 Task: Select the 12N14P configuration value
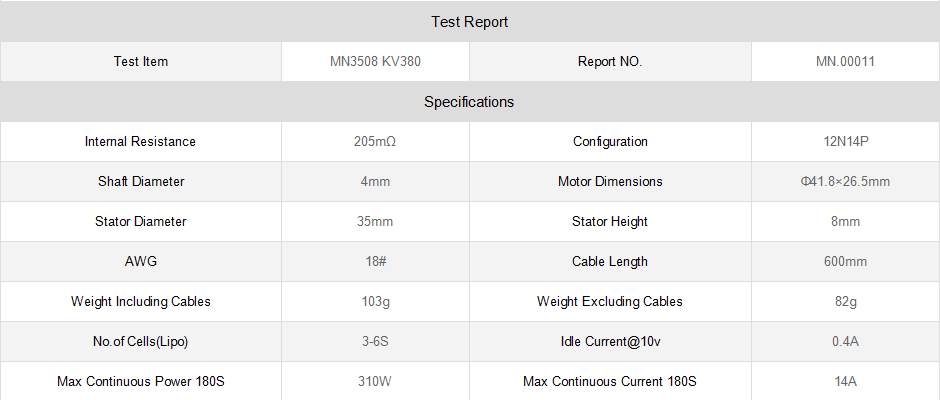pyautogui.click(x=845, y=142)
